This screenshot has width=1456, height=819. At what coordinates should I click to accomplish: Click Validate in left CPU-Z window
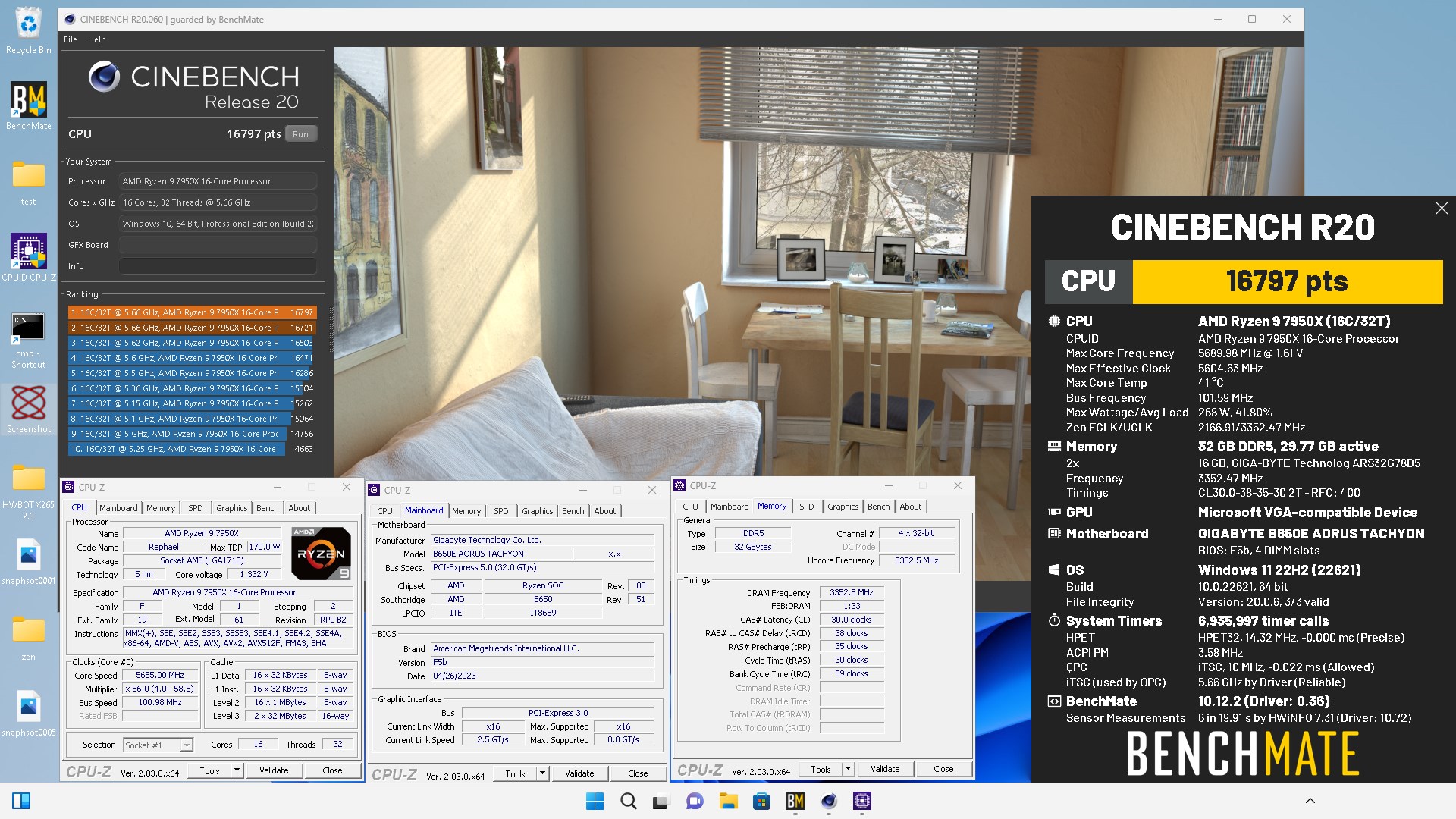point(274,770)
